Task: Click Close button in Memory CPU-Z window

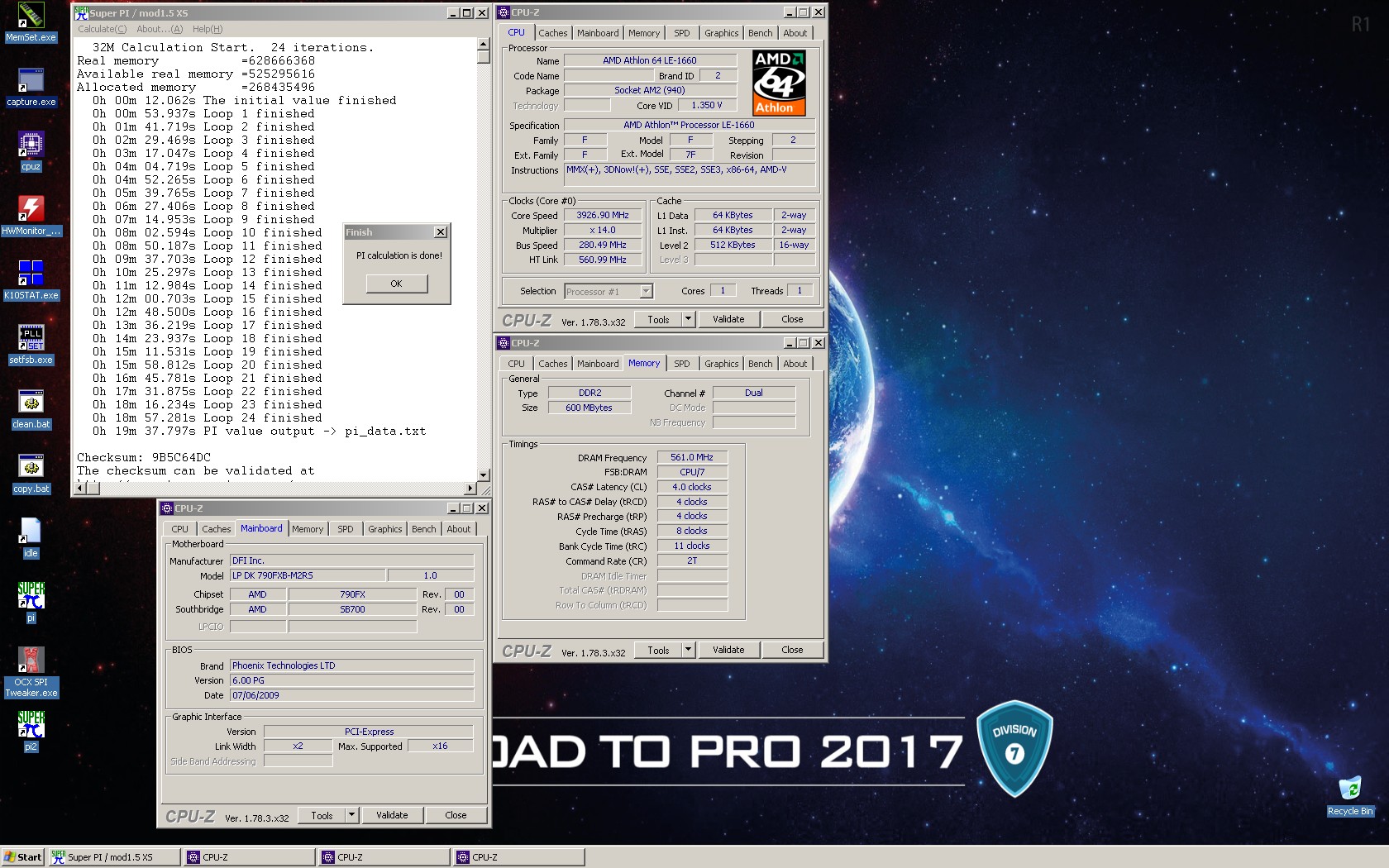Action: click(792, 650)
